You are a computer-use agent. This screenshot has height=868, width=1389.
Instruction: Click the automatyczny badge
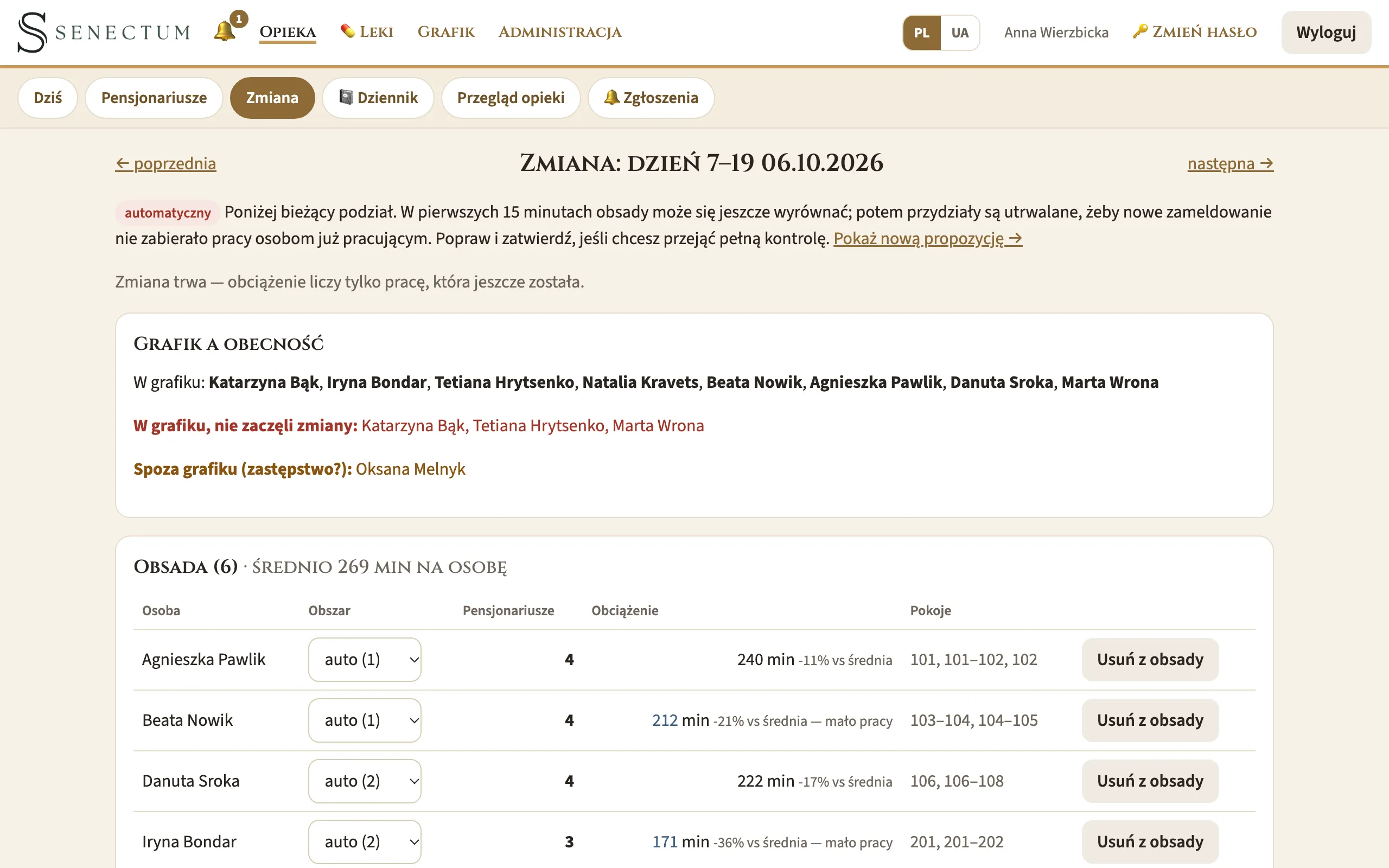click(168, 213)
